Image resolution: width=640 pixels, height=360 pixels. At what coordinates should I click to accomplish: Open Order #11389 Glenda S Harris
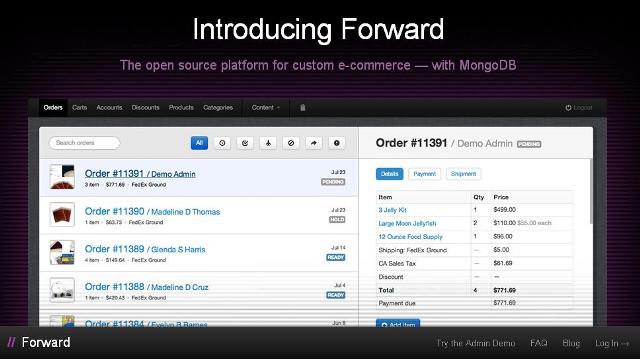pyautogui.click(x=145, y=249)
